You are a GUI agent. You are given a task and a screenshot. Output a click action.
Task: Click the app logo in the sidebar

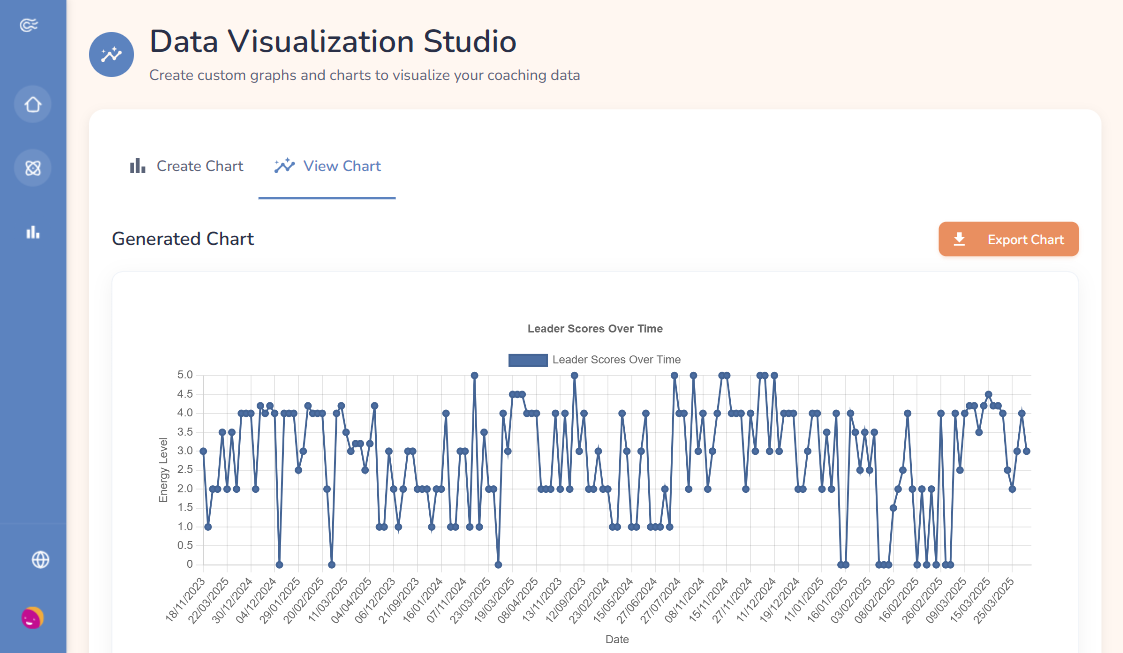pos(29,26)
